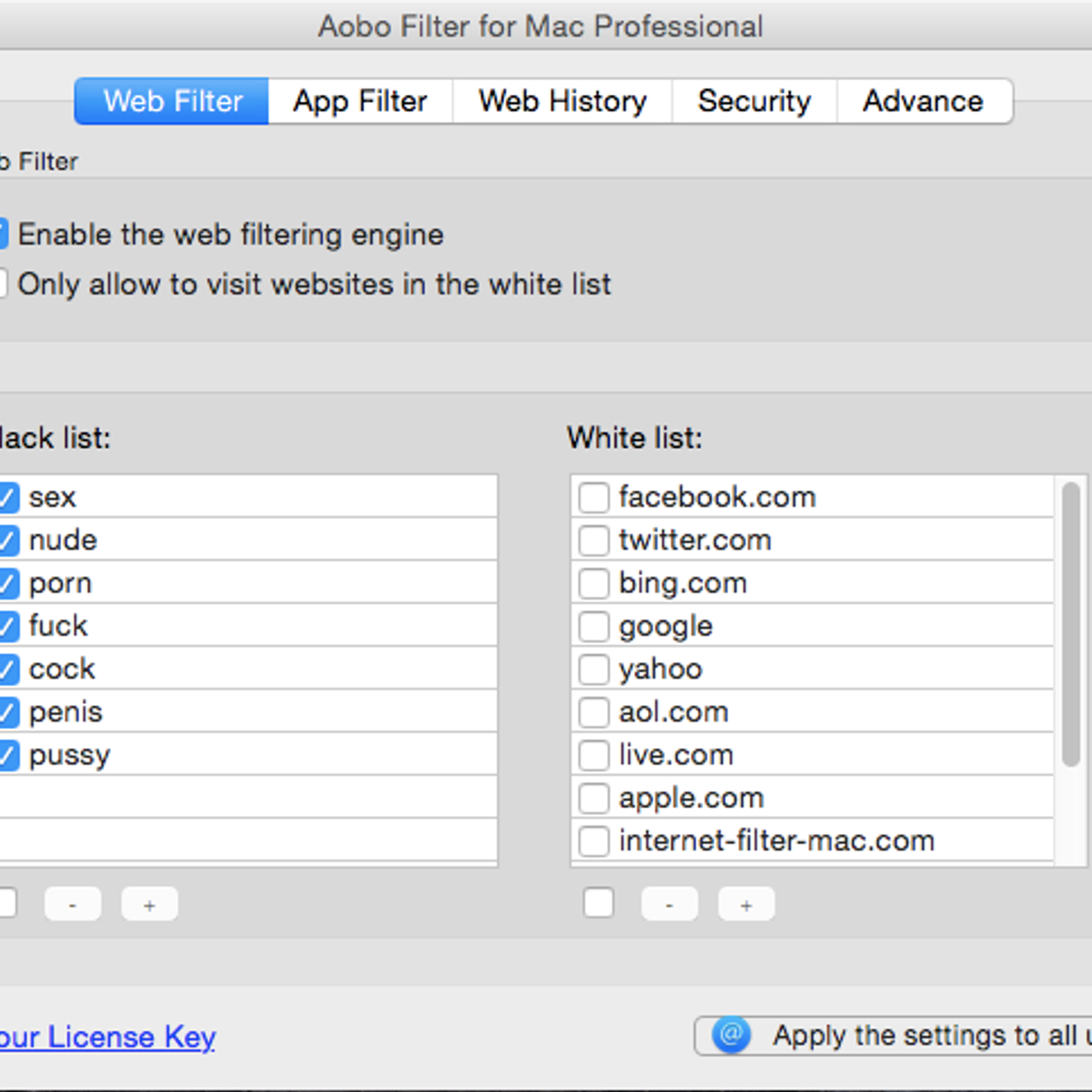
Task: Click the minus button under Black list
Action: [73, 905]
